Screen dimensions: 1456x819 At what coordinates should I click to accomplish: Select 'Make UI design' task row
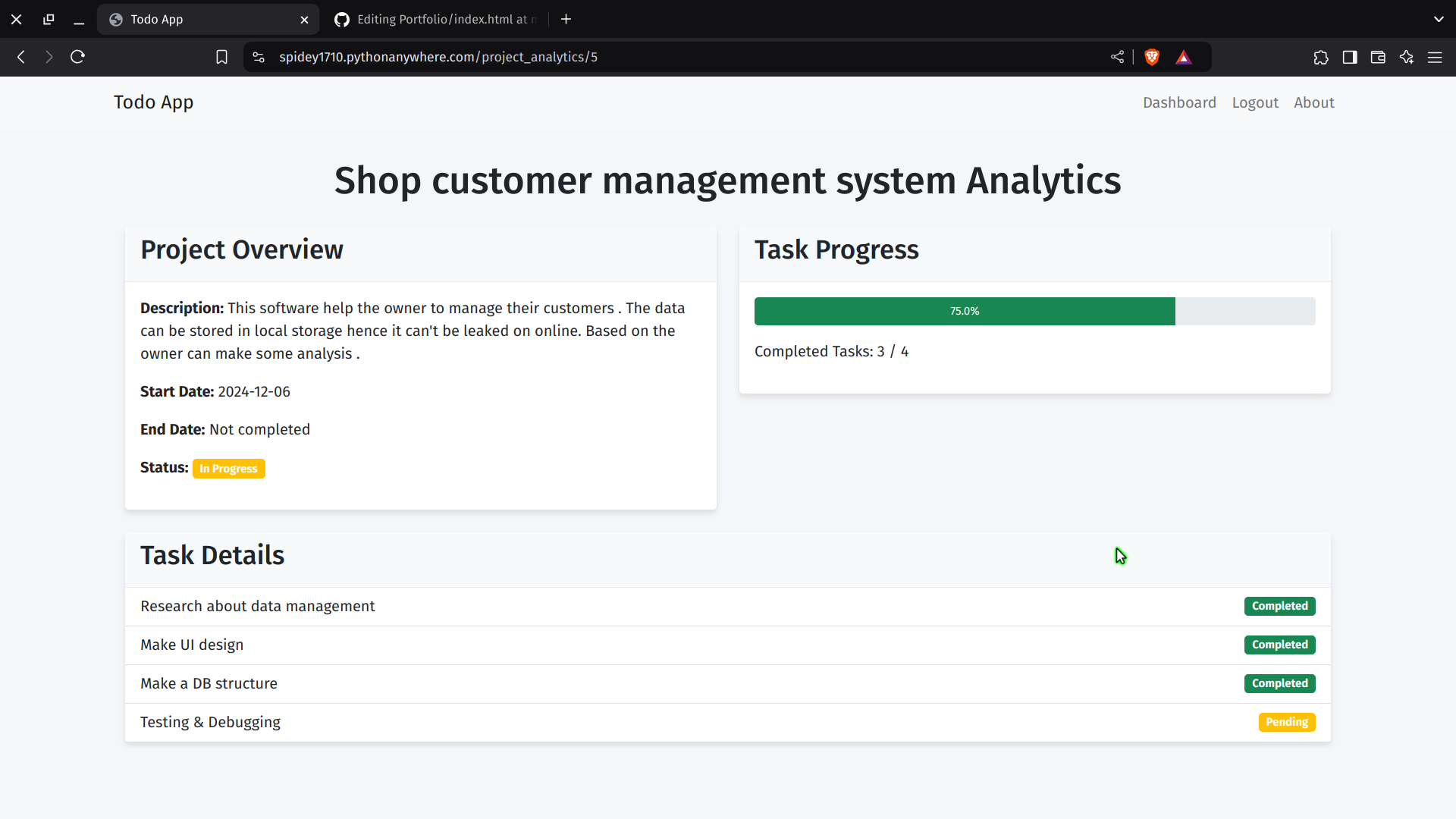[x=728, y=645]
